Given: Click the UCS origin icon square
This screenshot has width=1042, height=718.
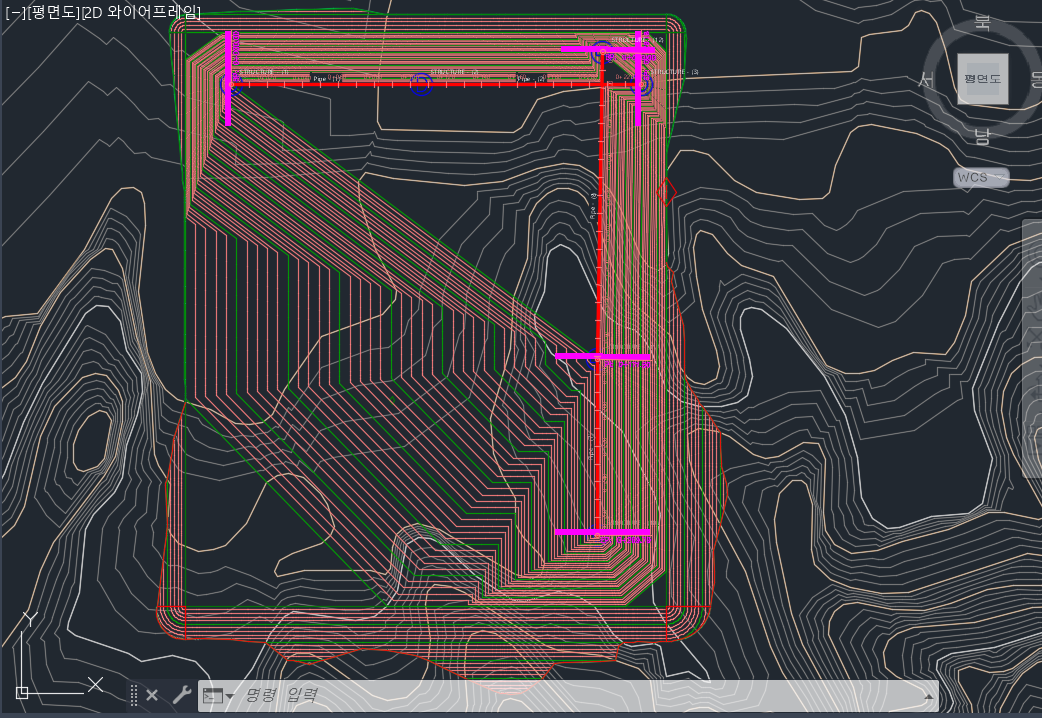Looking at the screenshot, I should pyautogui.click(x=22, y=691).
